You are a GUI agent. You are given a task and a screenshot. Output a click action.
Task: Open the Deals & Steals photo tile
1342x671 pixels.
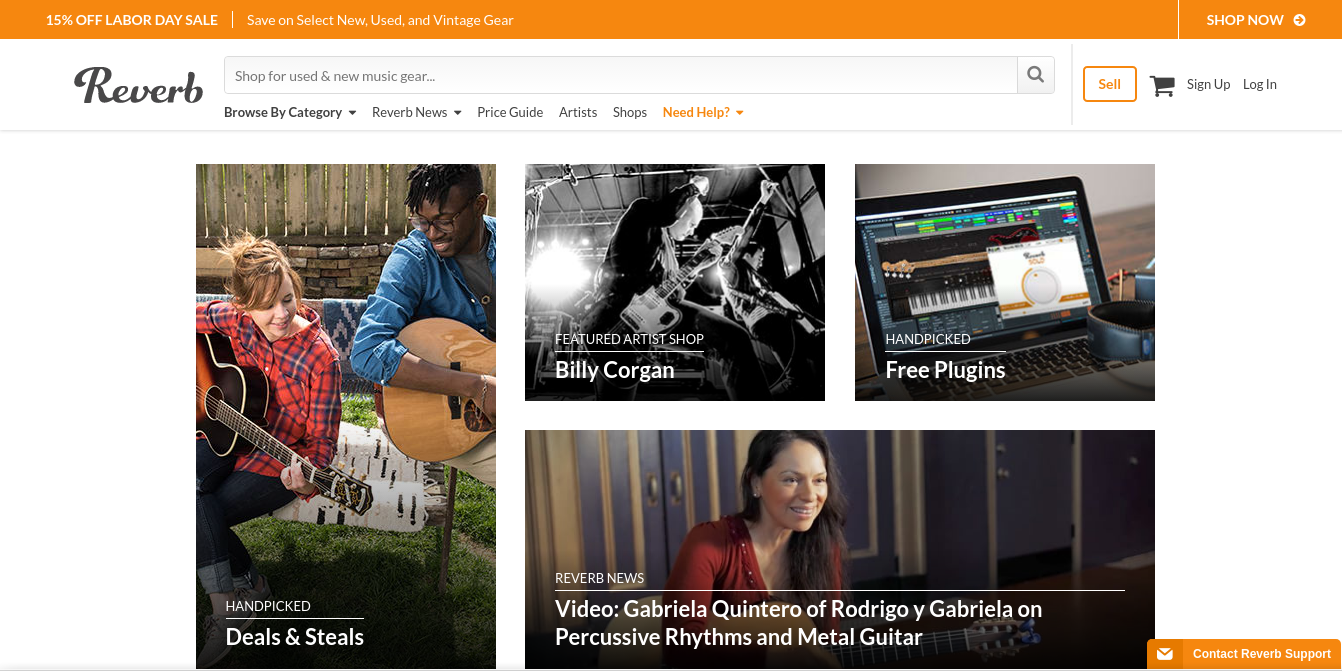tap(346, 417)
